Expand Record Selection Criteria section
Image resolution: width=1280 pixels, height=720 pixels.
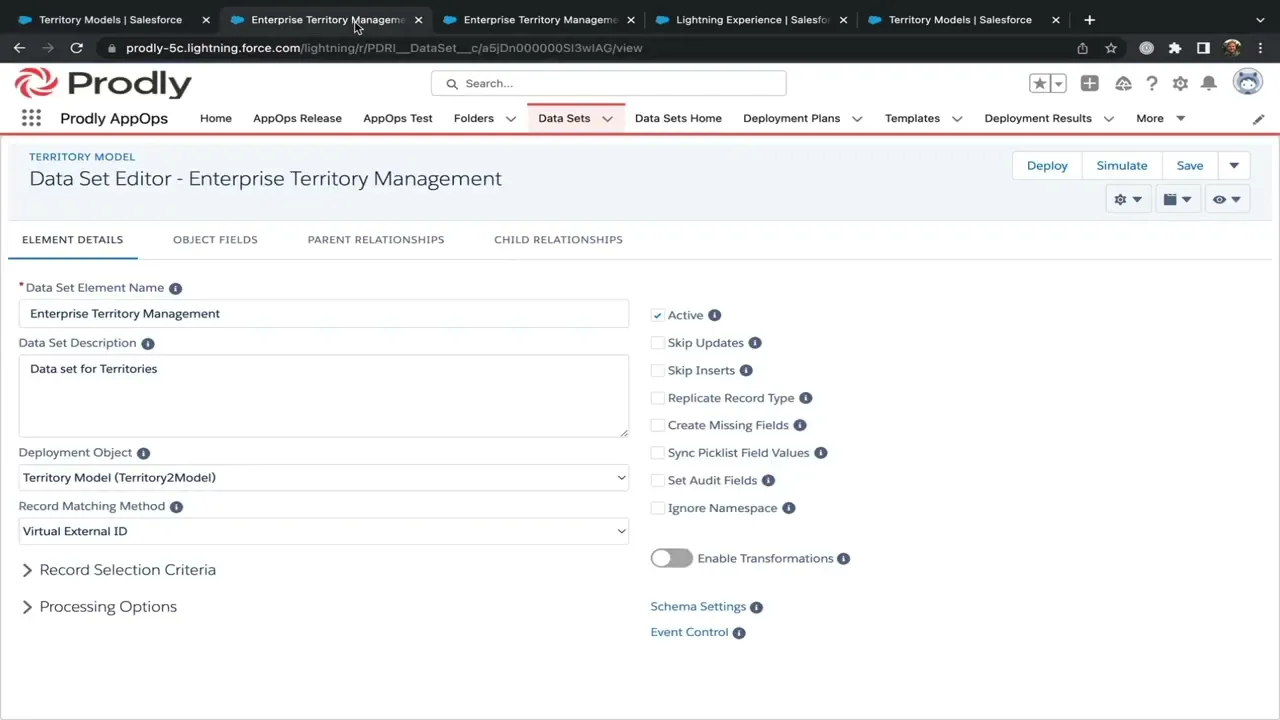[119, 570]
